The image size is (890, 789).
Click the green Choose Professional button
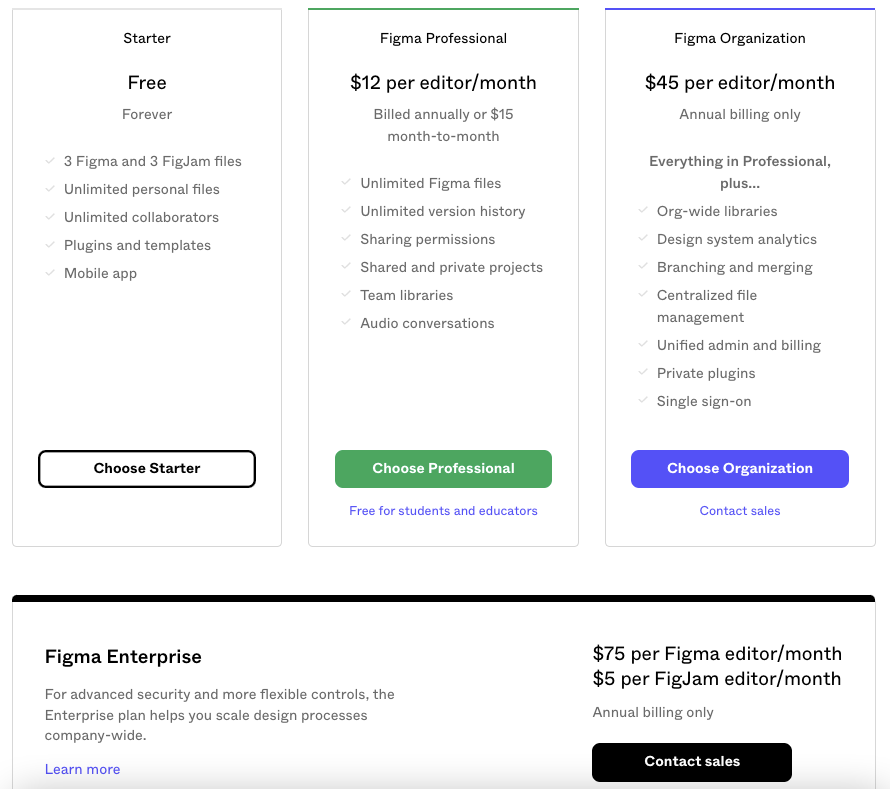(443, 469)
